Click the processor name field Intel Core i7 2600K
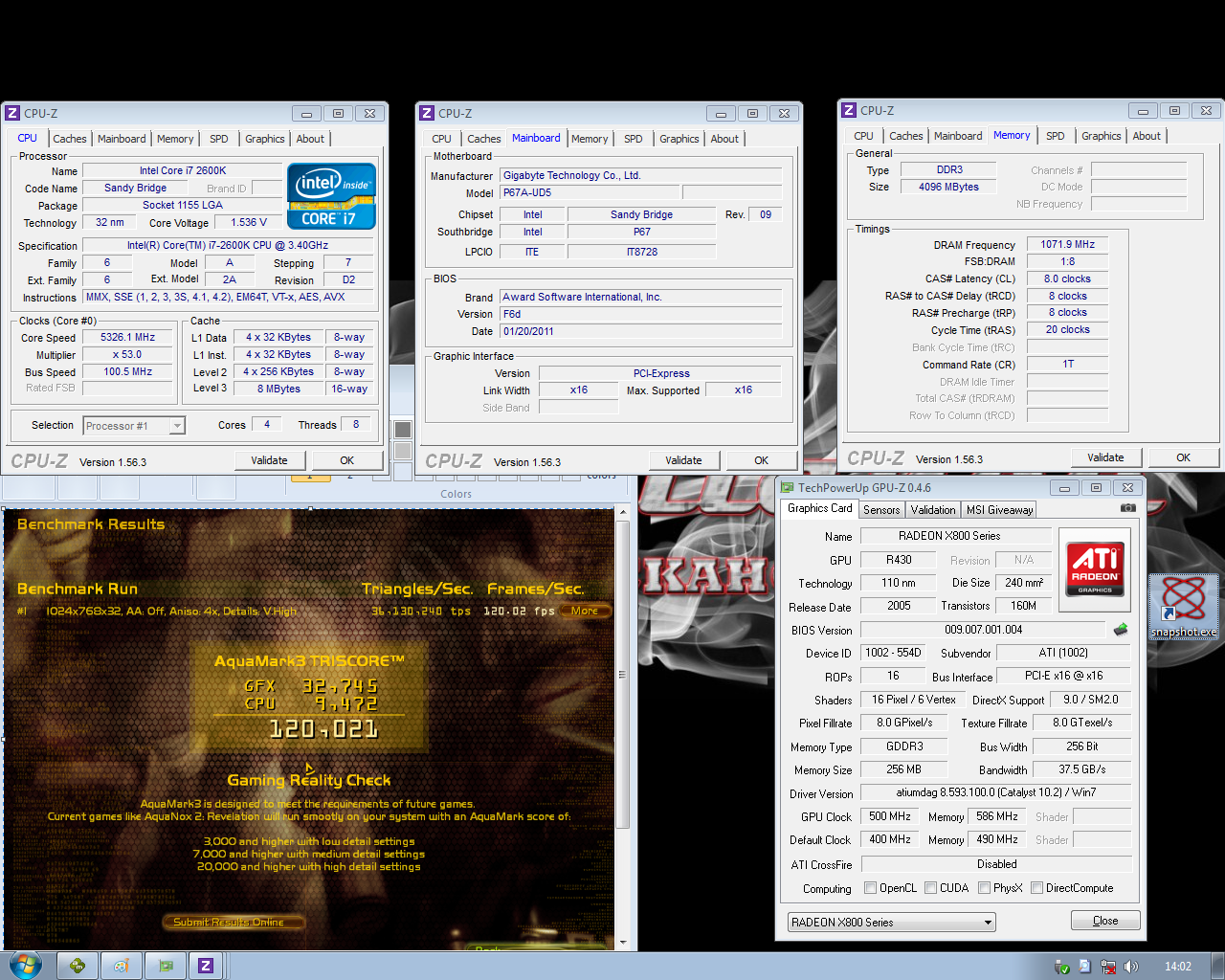 pos(183,170)
